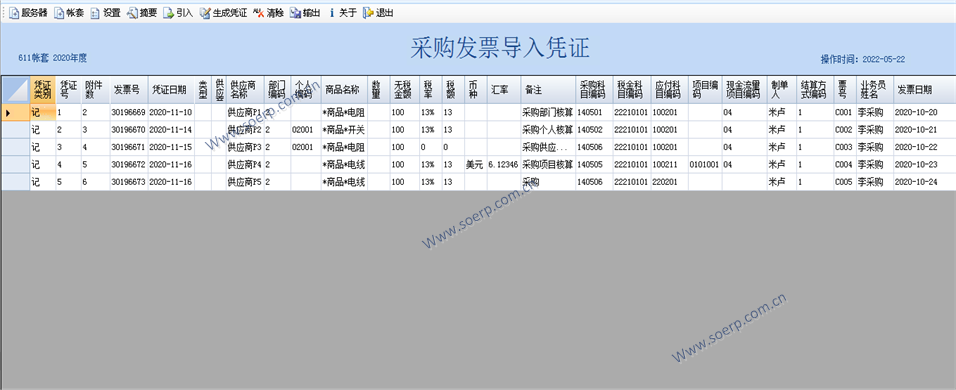Click the 商品名称 column header
Viewport: 956px width, 390px height.
[x=344, y=90]
